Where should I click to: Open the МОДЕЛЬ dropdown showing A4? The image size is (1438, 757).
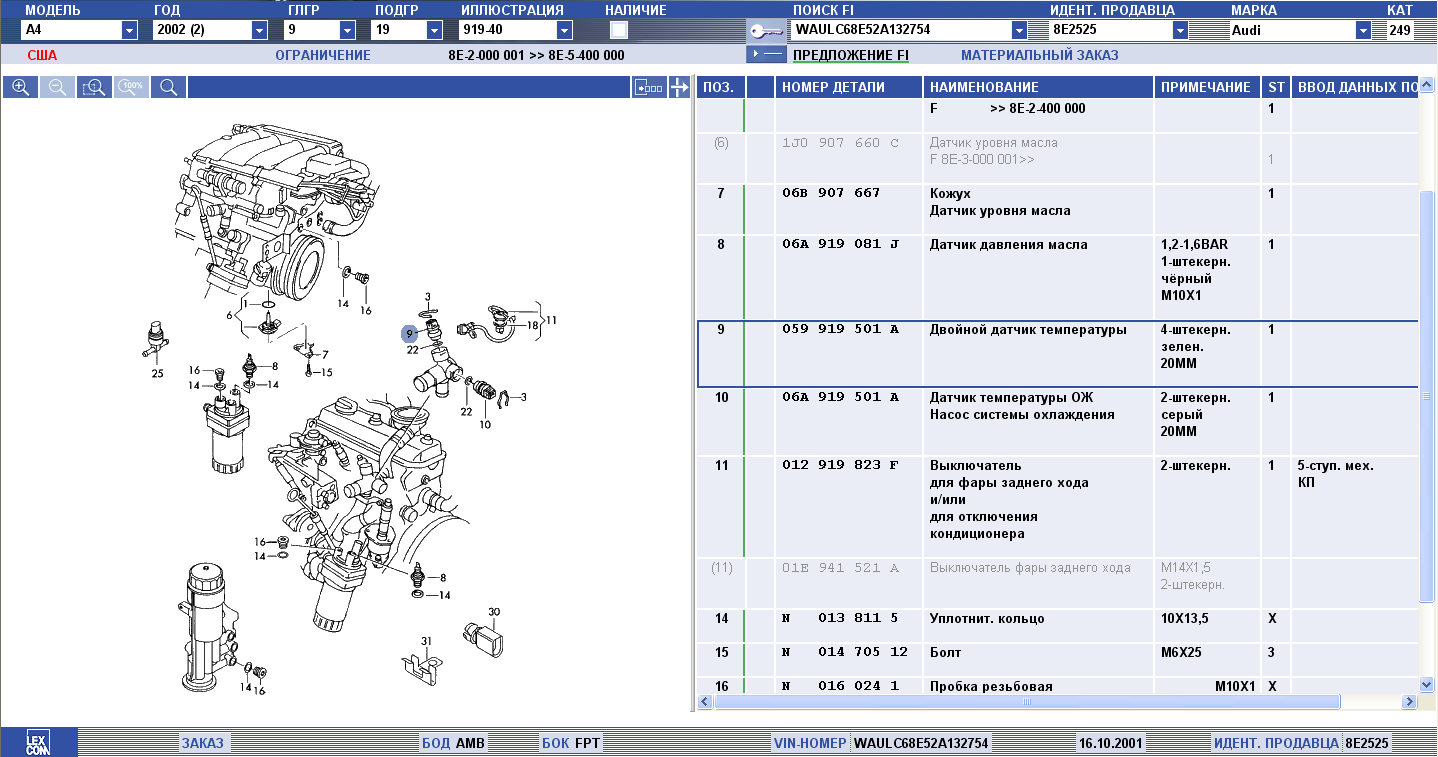click(x=129, y=30)
